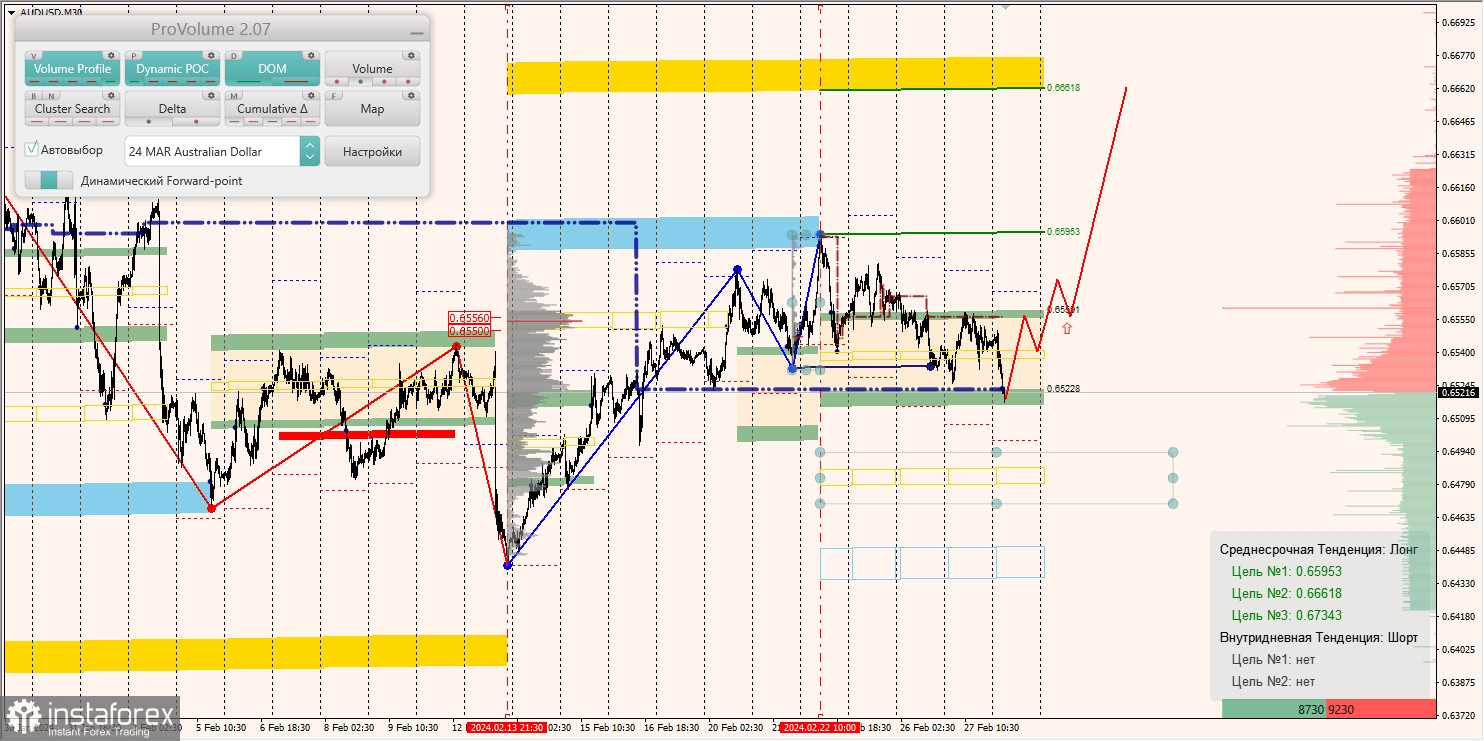
Task: Toggle Cumulative Δ module
Action: point(272,109)
